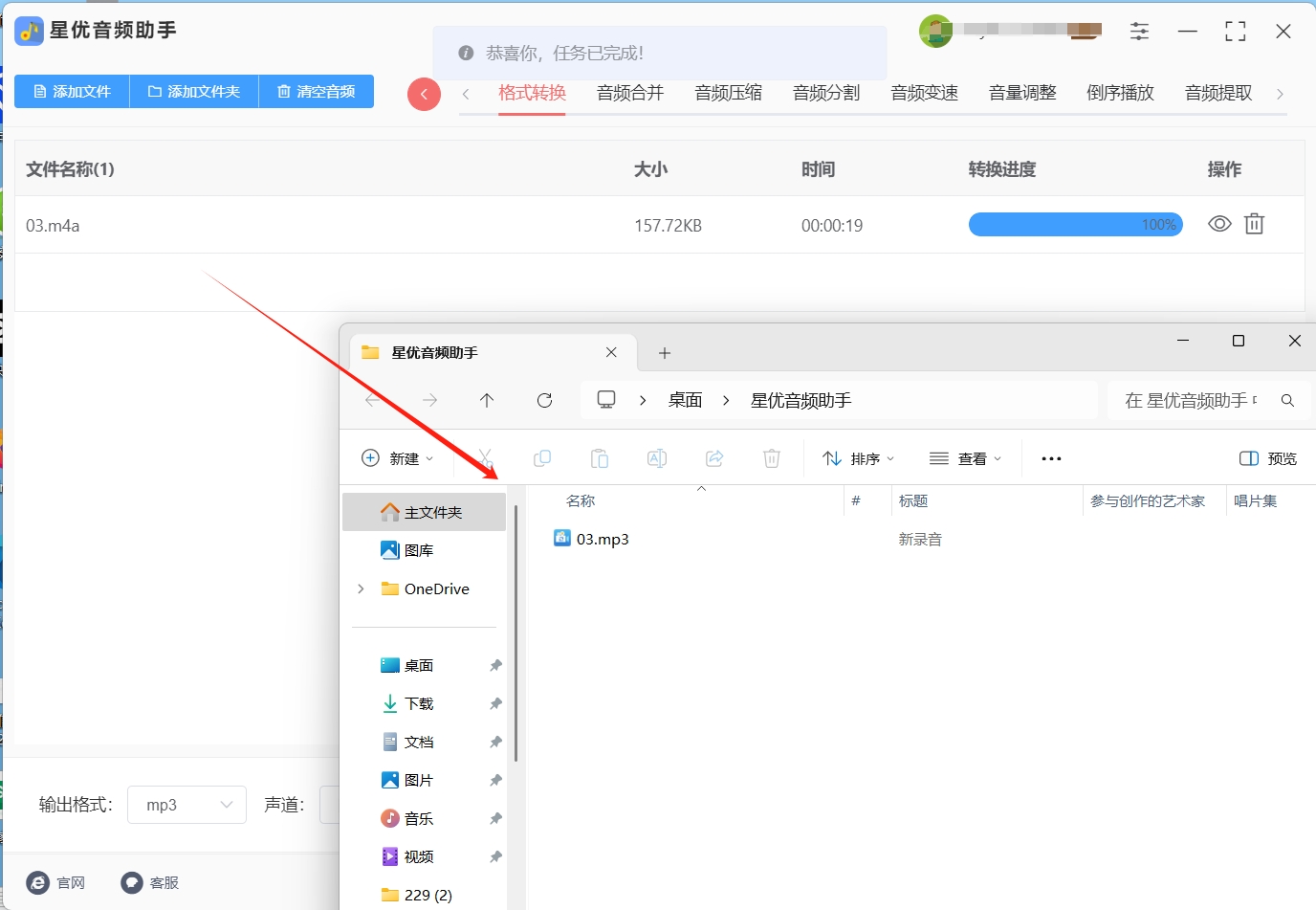Dismiss the 恭喜你，任务已完成 notification
This screenshot has height=910, width=1316.
click(660, 53)
